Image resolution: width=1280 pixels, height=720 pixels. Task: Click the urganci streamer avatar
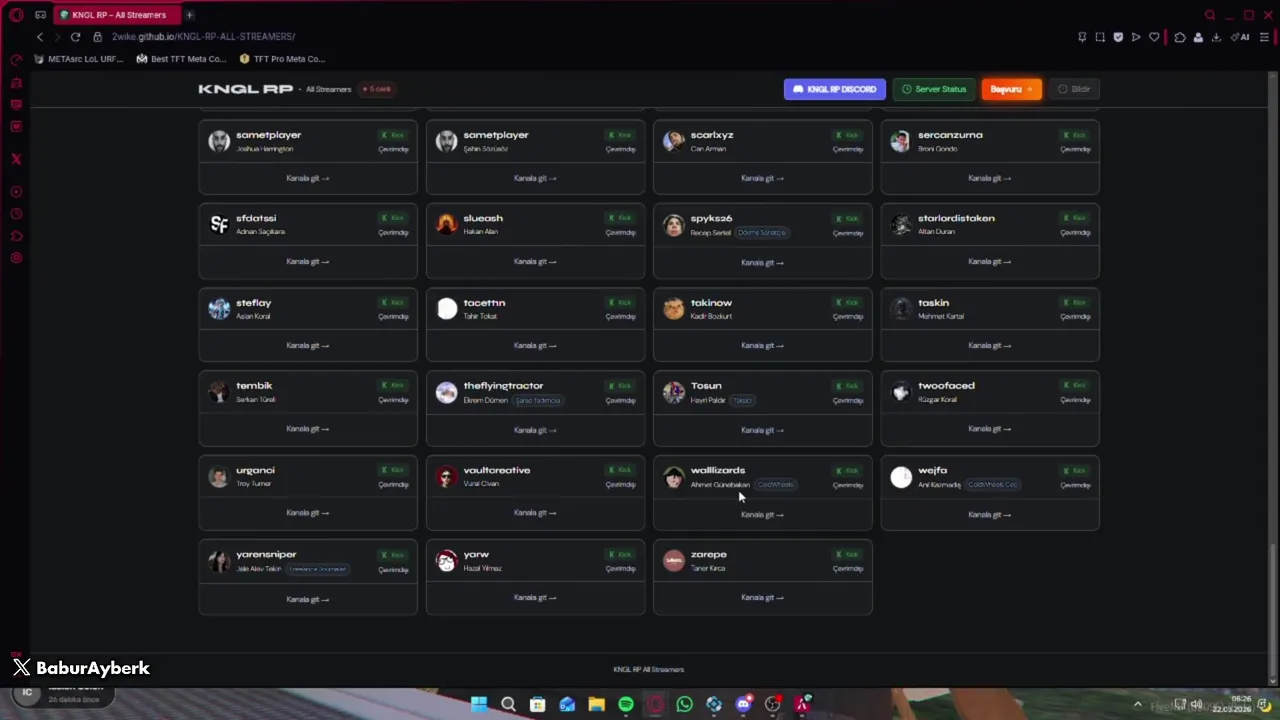click(x=219, y=476)
